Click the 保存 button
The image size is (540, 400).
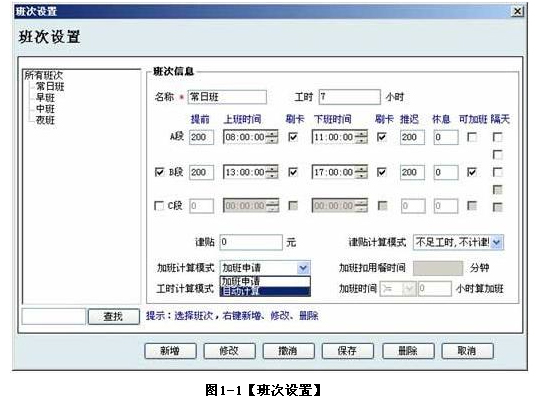click(347, 351)
